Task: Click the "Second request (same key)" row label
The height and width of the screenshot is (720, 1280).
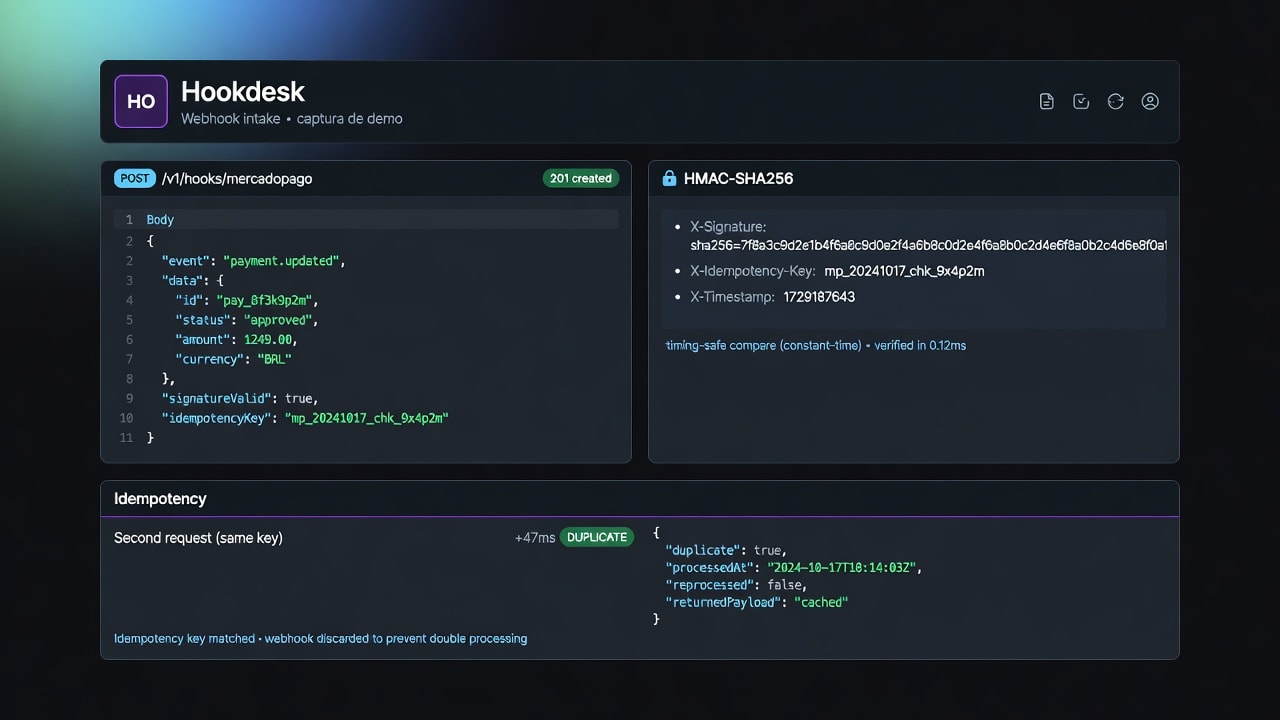Action: pos(198,538)
